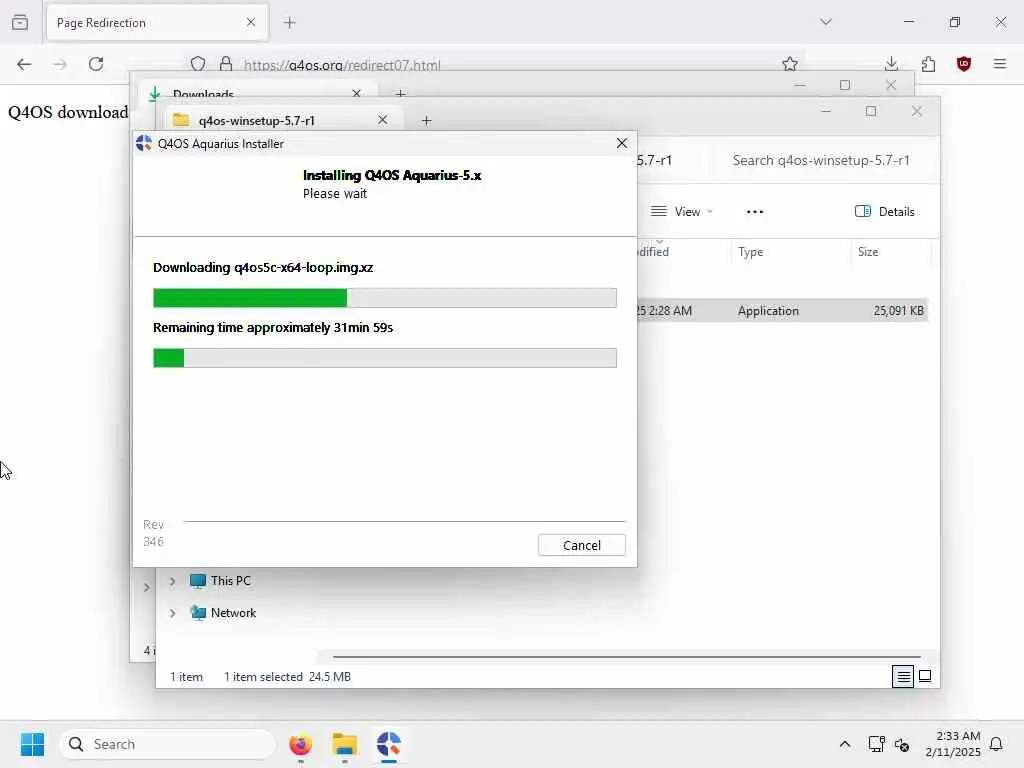The image size is (1024, 768).
Task: Close the q4os-winsetup-5.7-r1 Explorer tab
Action: 383,120
